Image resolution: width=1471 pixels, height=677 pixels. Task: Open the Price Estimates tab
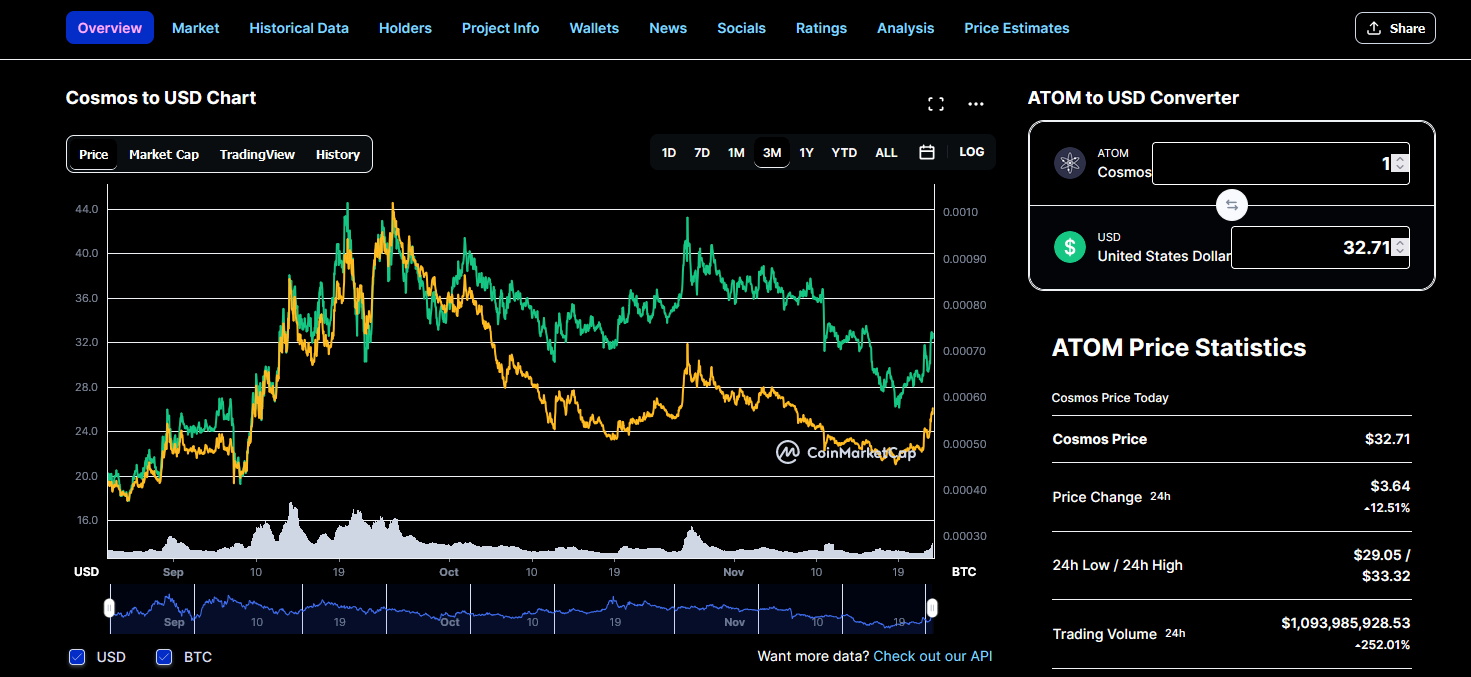pyautogui.click(x=1016, y=28)
